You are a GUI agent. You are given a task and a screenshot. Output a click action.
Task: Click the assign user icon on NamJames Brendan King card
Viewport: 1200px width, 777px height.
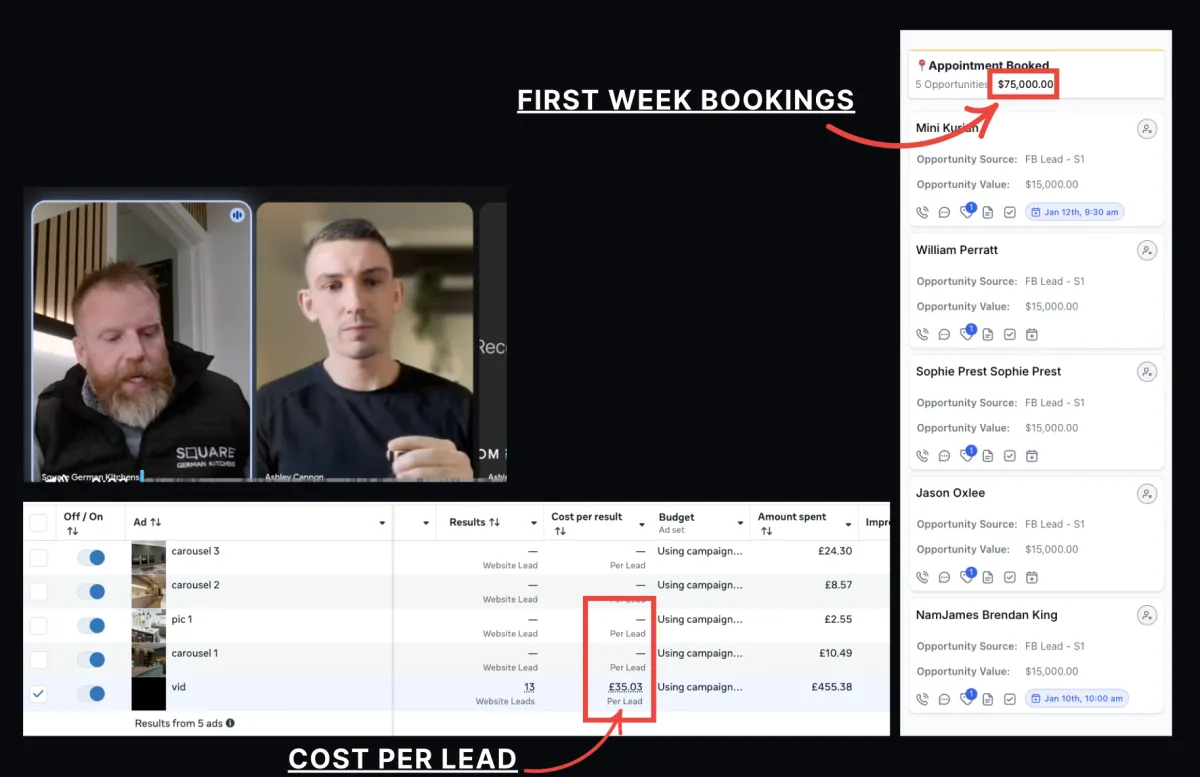(1147, 615)
